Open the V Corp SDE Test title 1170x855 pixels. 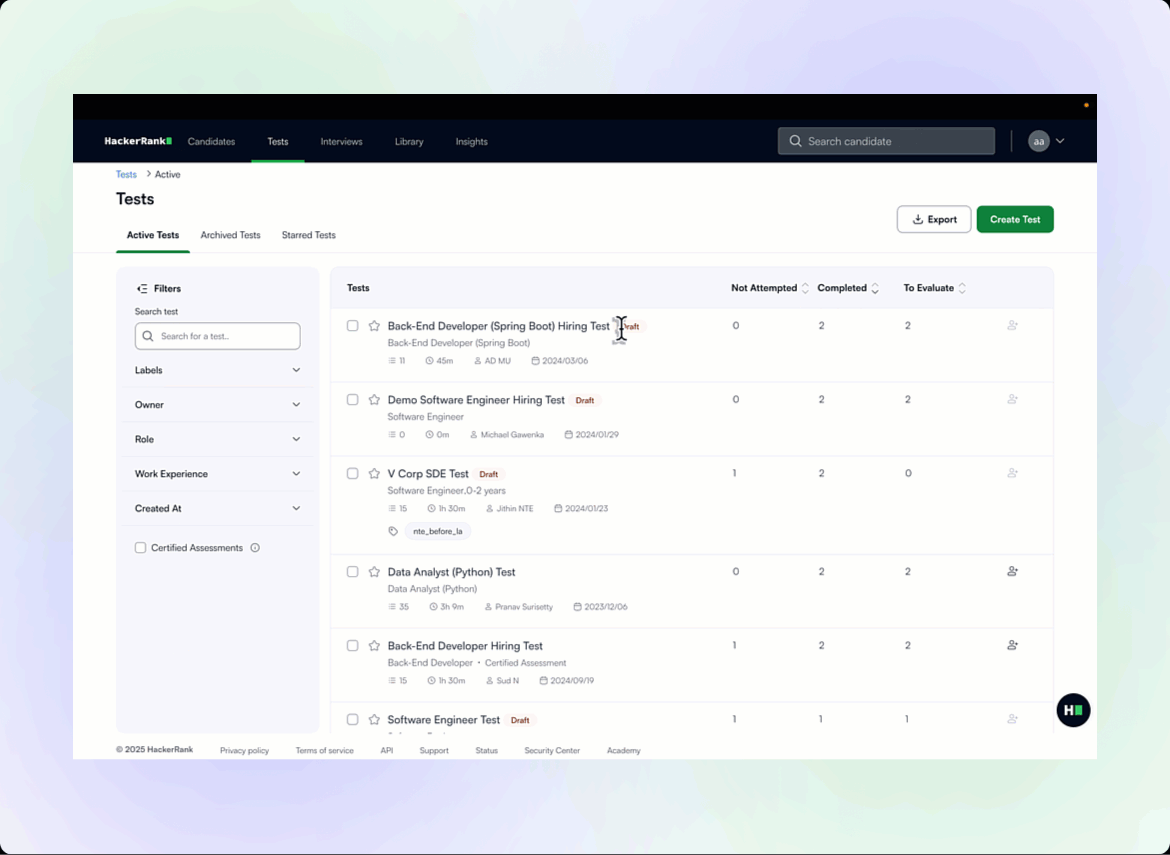tap(428, 474)
